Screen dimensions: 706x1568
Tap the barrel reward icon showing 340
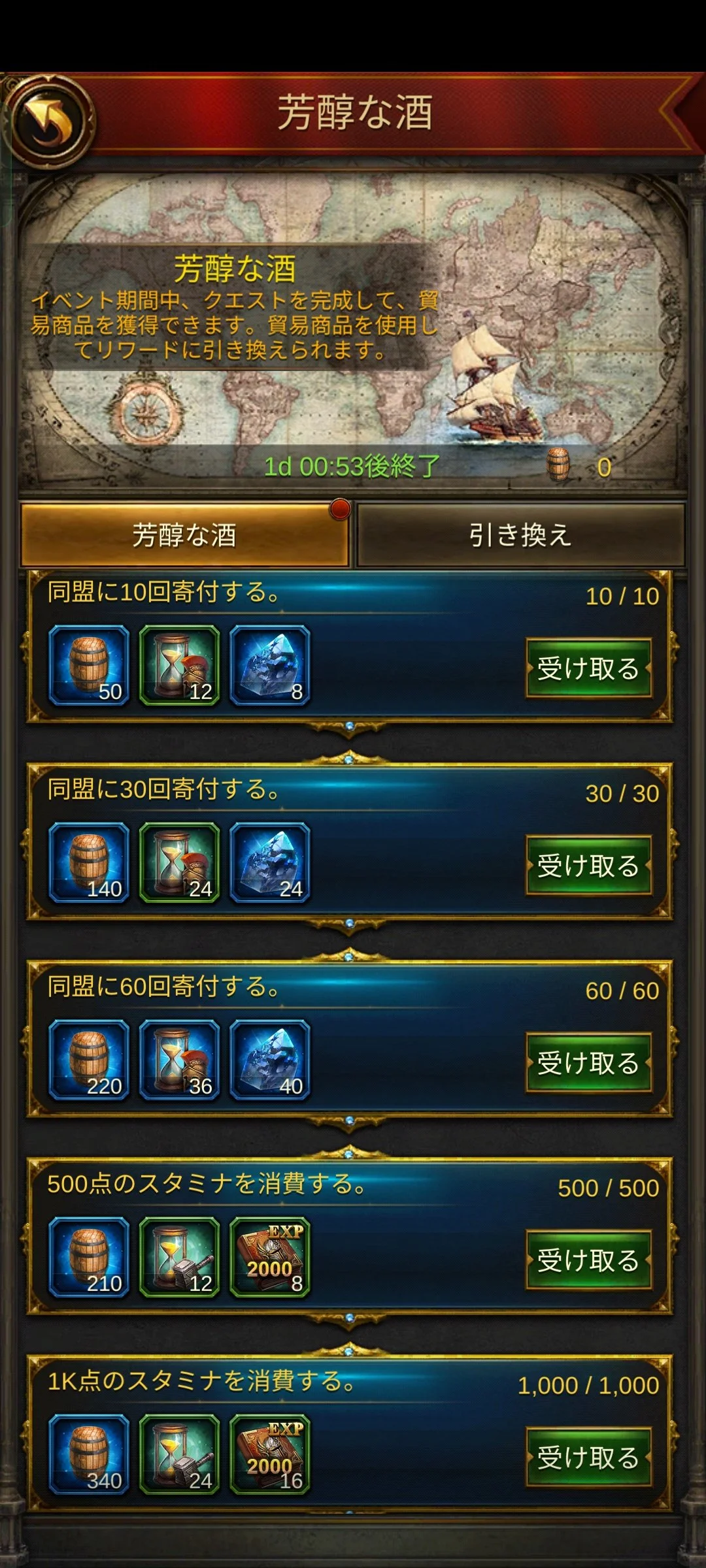(x=89, y=1455)
